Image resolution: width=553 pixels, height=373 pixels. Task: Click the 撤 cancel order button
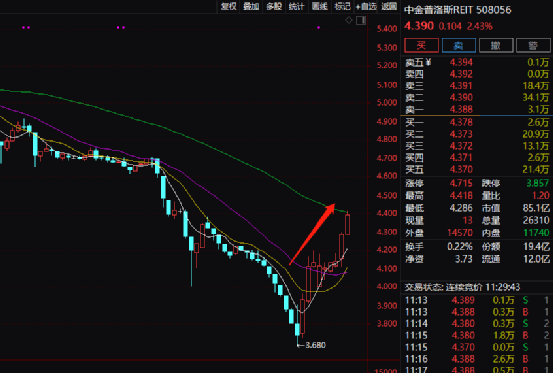(496, 45)
